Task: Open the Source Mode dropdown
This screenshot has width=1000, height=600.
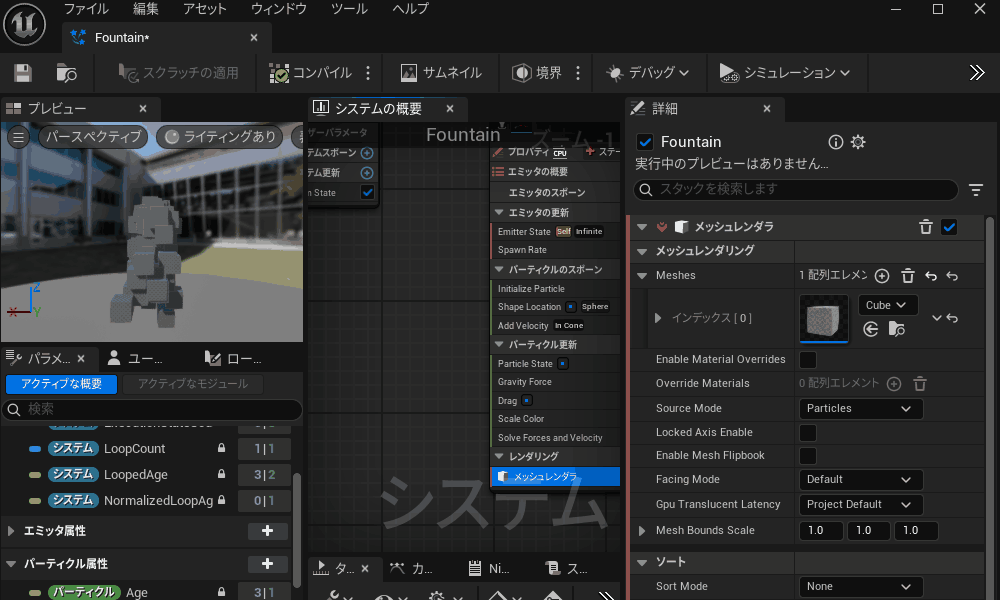Action: click(x=860, y=408)
